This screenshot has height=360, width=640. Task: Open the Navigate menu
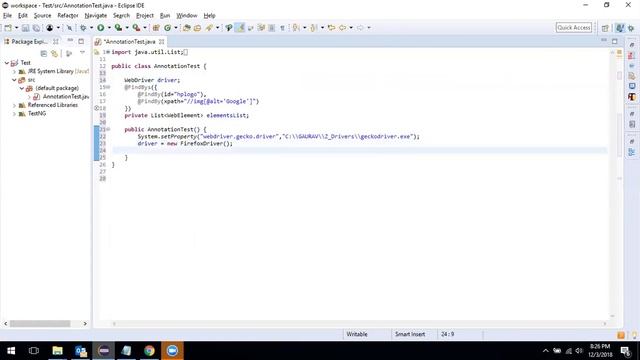(96, 16)
